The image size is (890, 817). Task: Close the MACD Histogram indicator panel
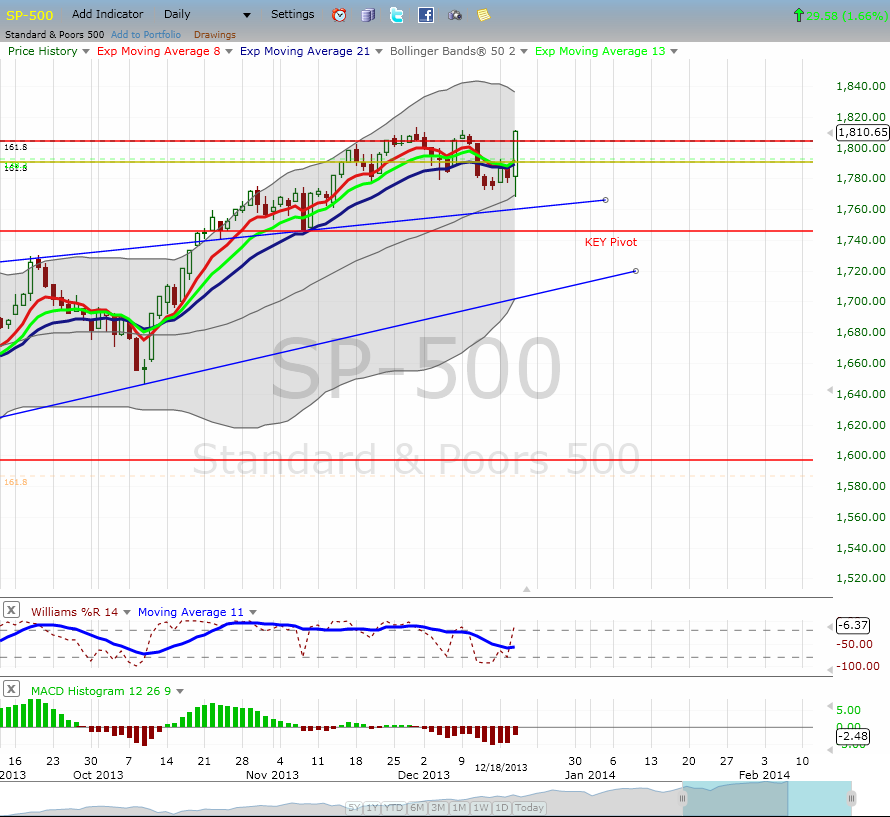tap(11, 689)
